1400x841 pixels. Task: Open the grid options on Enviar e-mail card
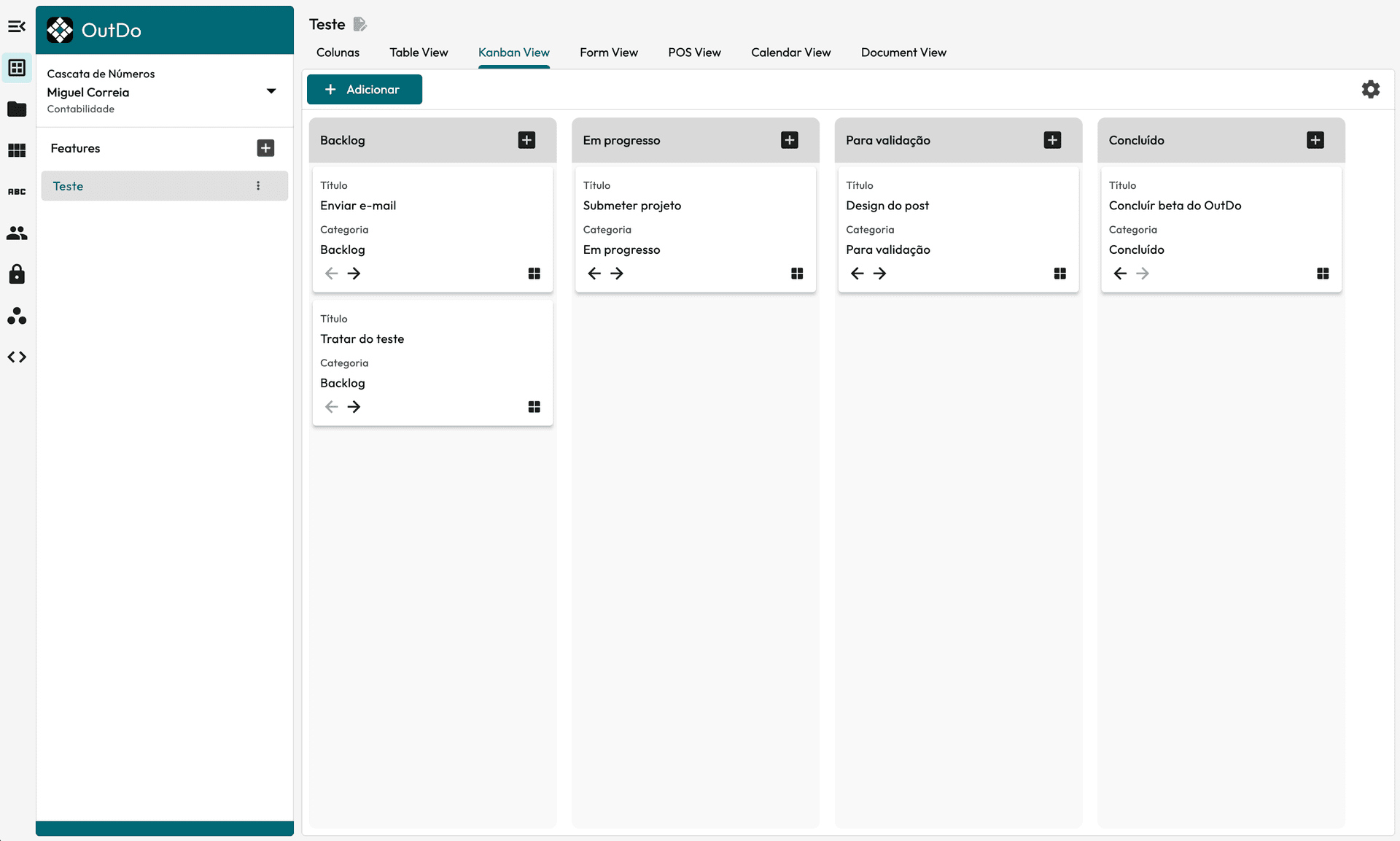pos(534,273)
